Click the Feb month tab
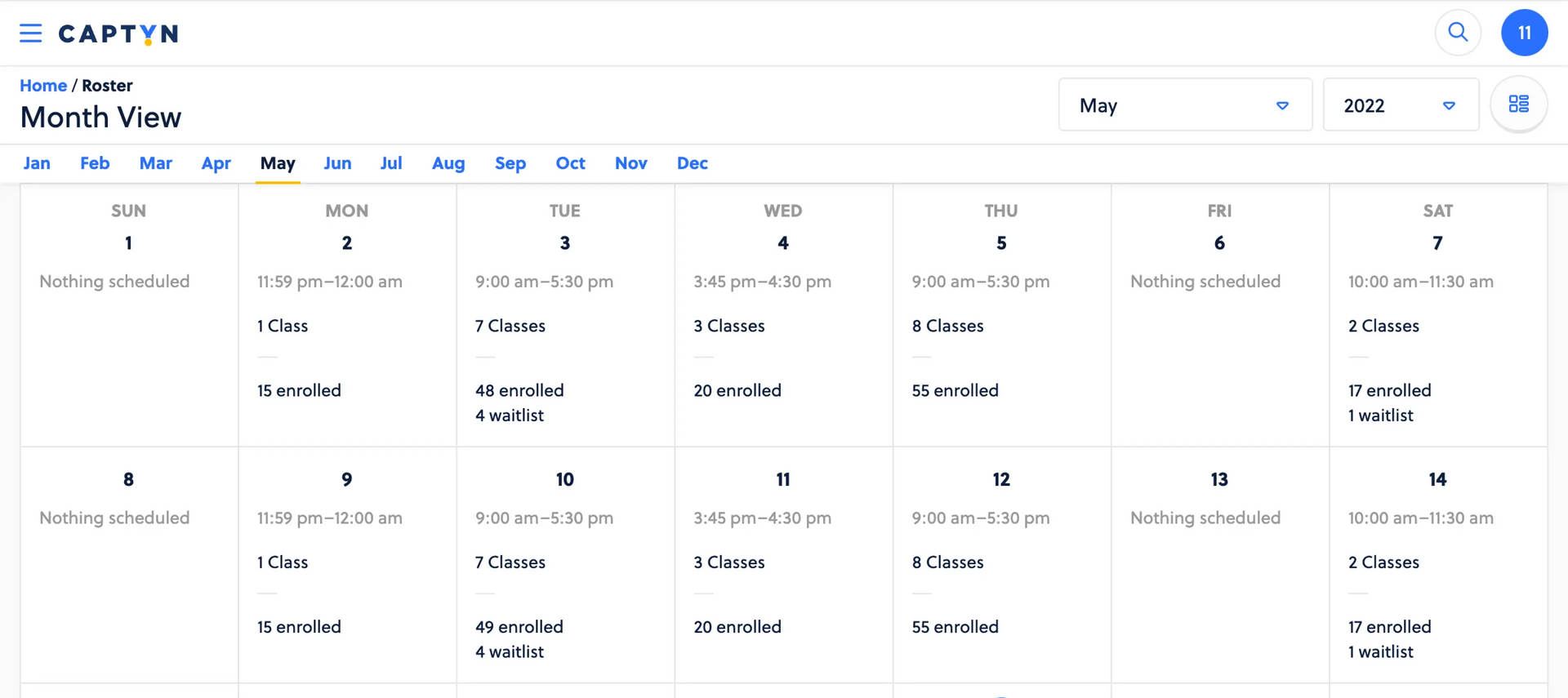The width and height of the screenshot is (1568, 698). coord(95,163)
